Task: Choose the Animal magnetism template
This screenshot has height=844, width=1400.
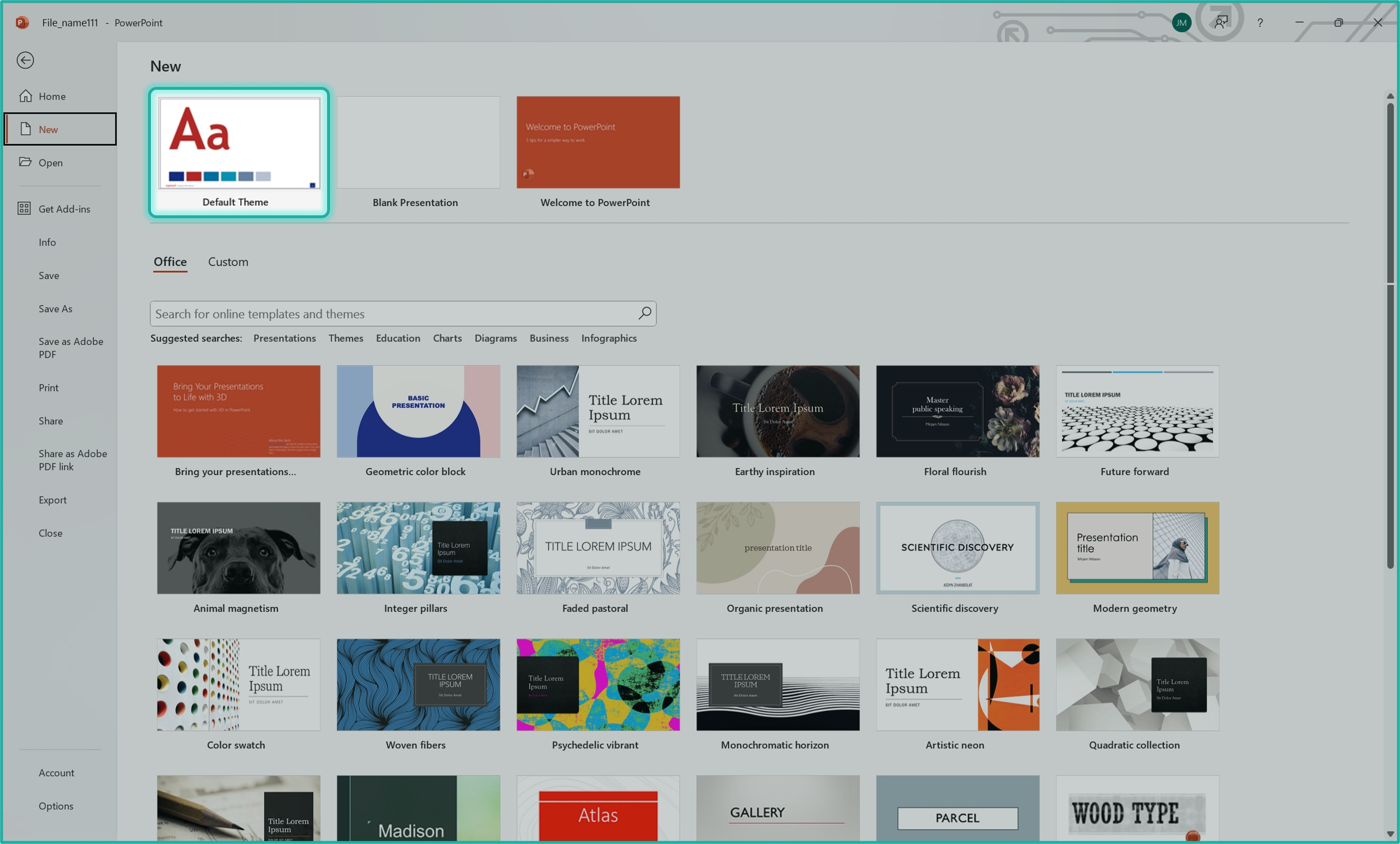Action: point(238,548)
